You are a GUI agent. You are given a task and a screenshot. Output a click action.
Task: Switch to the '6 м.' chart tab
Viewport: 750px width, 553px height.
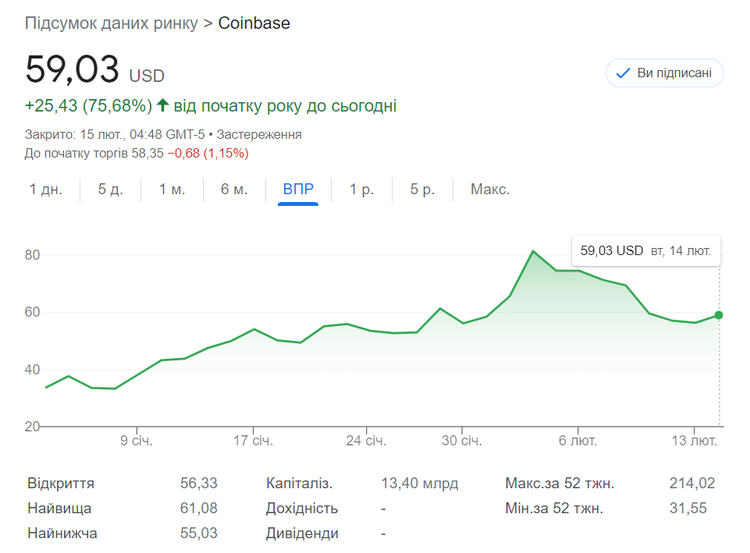click(x=234, y=189)
